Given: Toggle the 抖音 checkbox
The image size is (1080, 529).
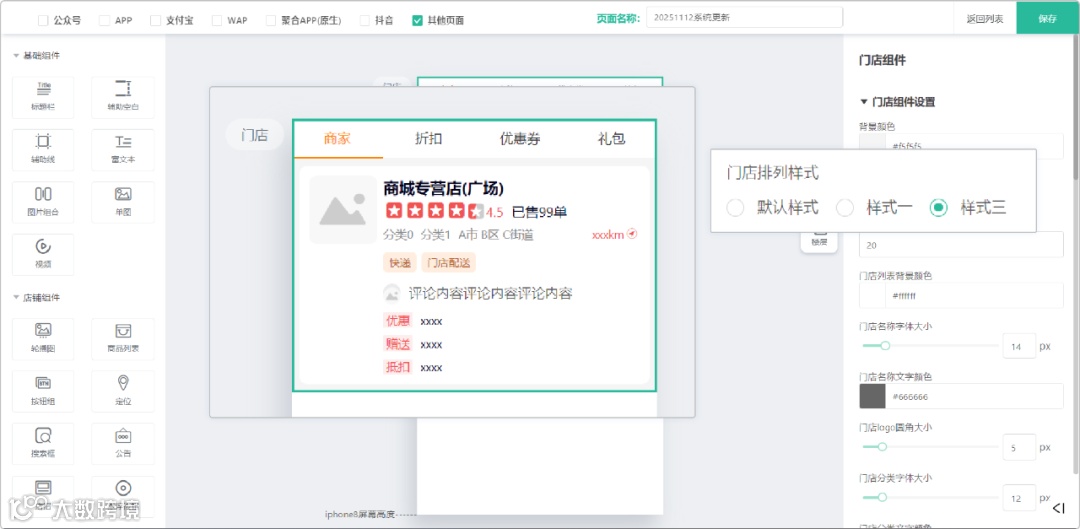Looking at the screenshot, I should pos(364,21).
